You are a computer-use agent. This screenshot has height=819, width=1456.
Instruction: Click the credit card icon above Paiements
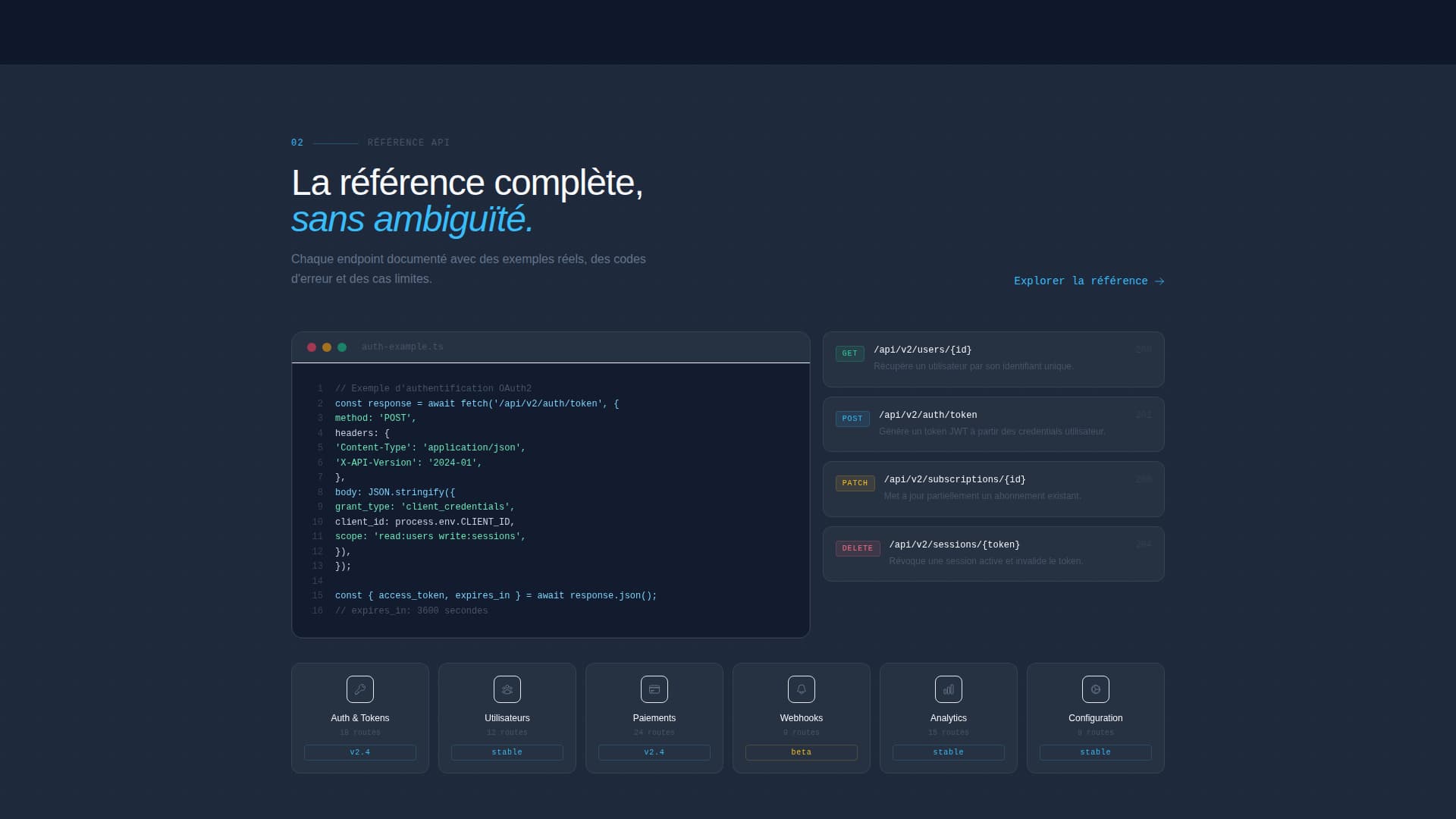tap(654, 689)
